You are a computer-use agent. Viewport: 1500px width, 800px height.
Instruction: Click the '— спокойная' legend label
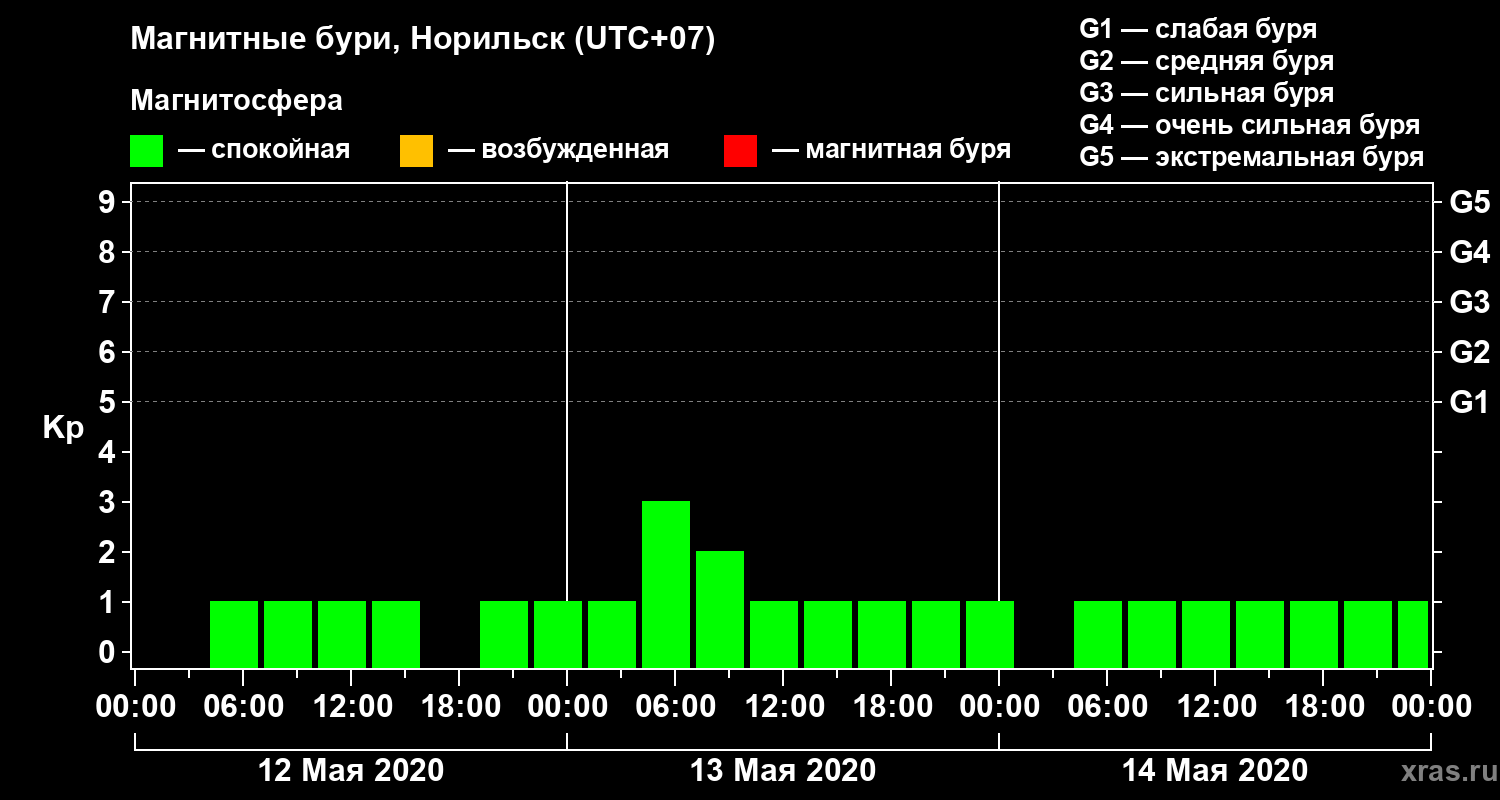click(264, 150)
